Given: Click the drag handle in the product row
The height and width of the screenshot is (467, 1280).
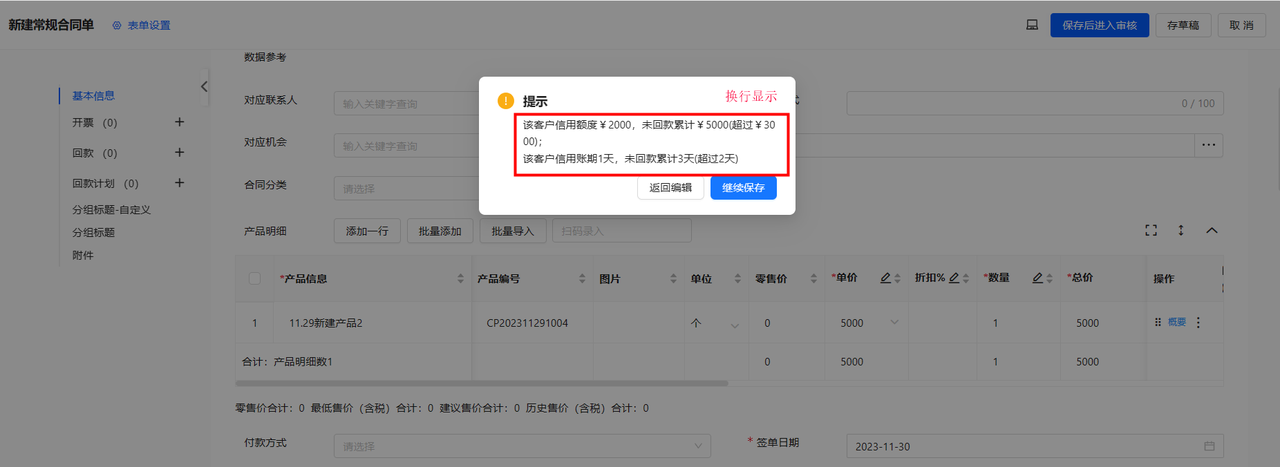Looking at the screenshot, I should click(x=1159, y=322).
